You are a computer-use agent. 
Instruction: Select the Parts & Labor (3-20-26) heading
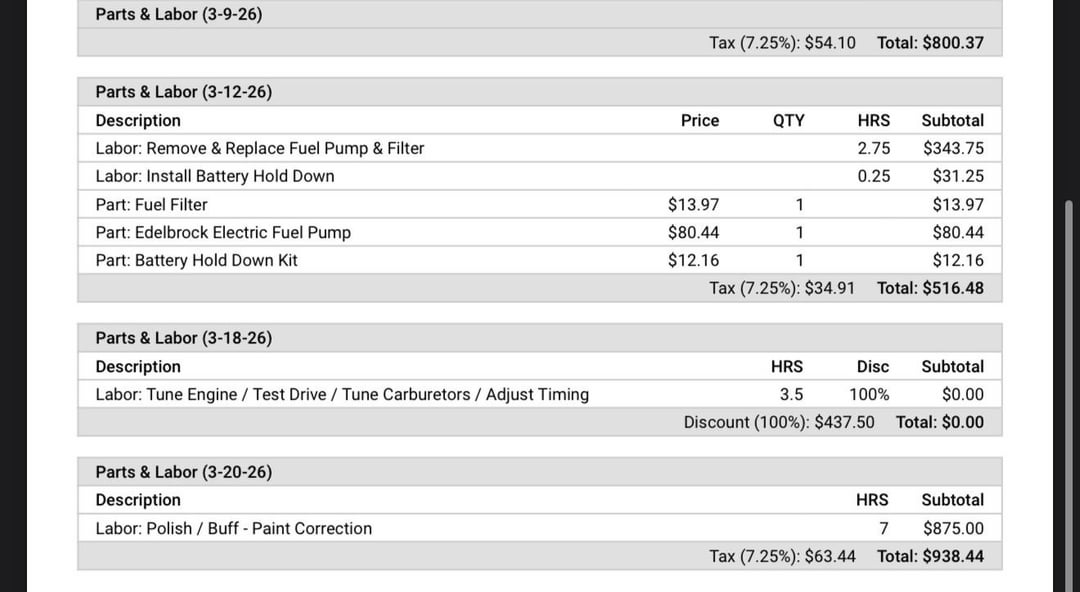[183, 472]
